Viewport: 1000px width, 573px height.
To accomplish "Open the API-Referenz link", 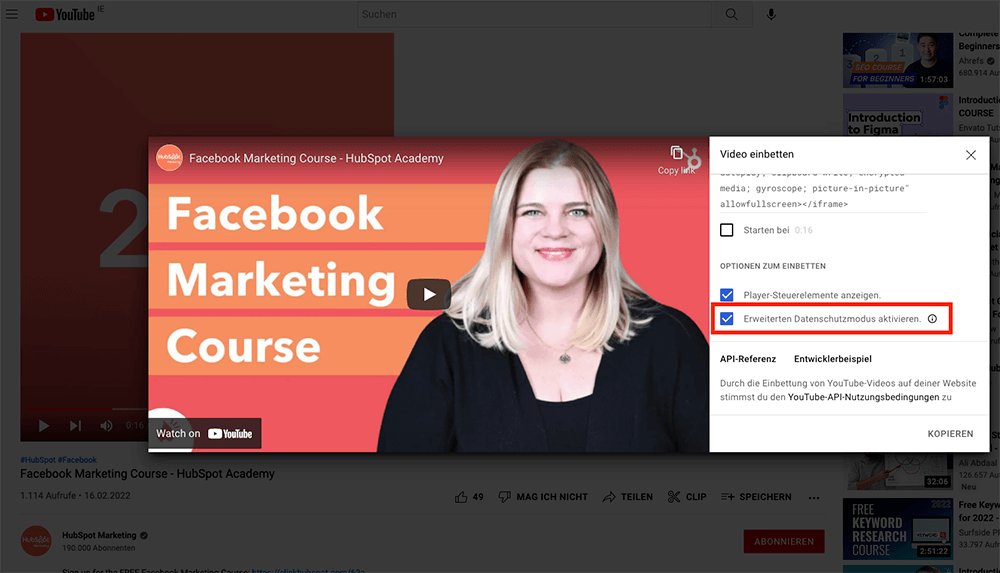I will click(x=748, y=359).
